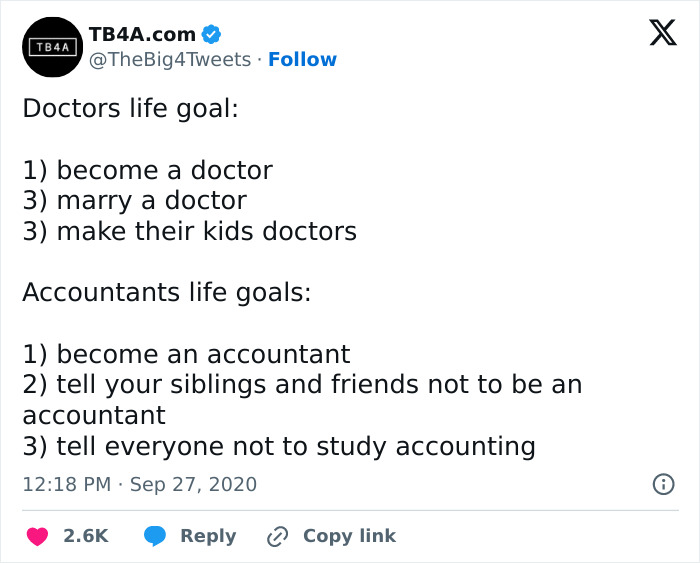
Task: Click the Reply text label
Action: tap(208, 536)
